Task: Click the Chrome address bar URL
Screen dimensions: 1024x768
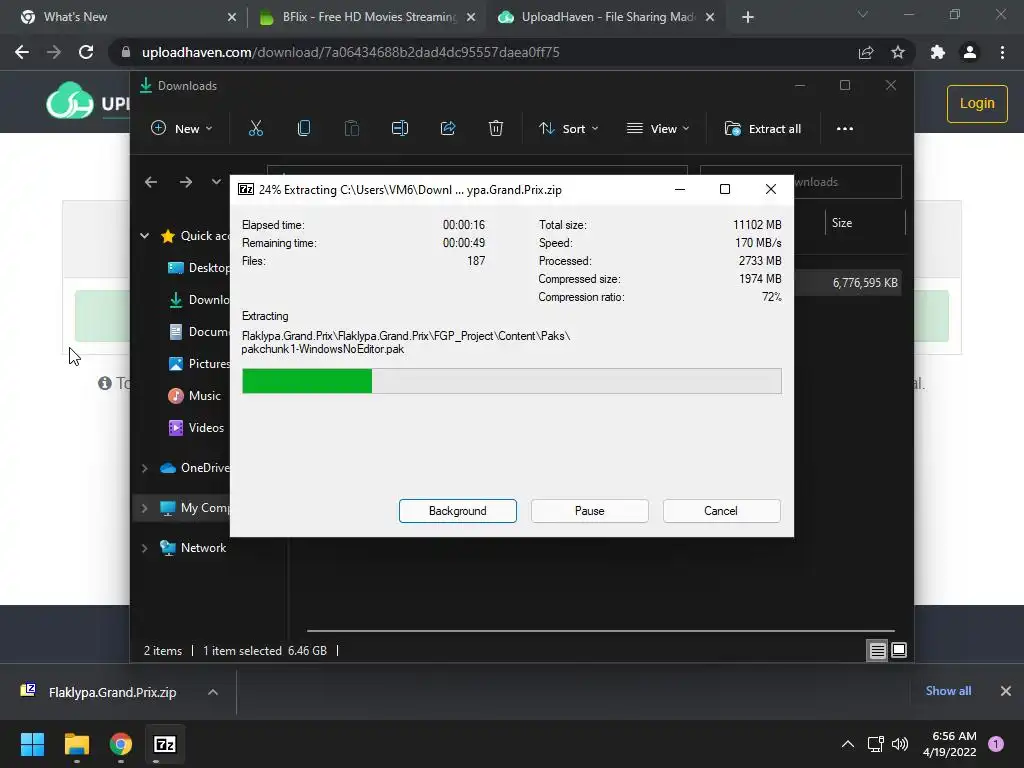Action: click(351, 52)
